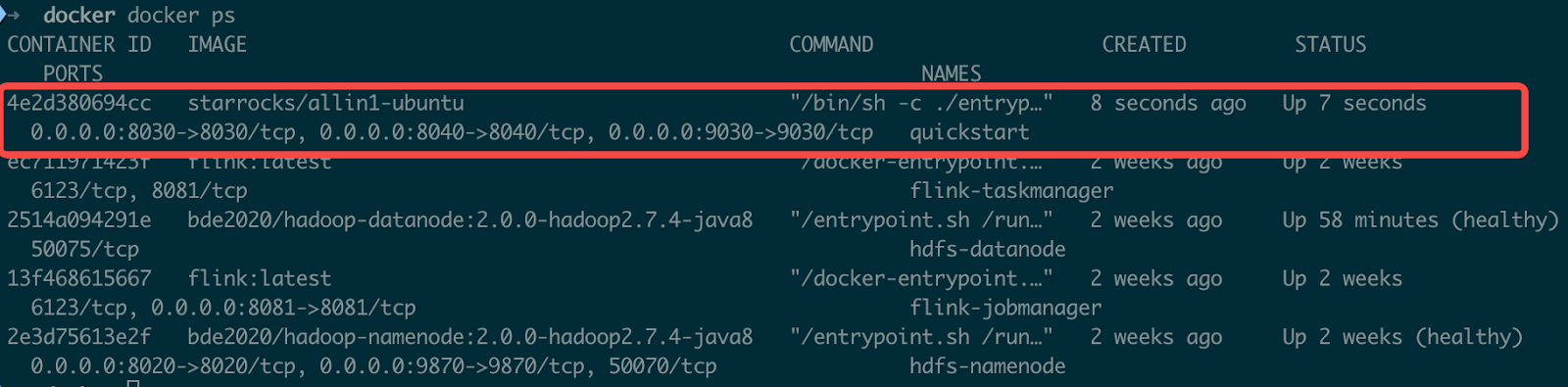Click the STATUS column header

click(x=1330, y=44)
